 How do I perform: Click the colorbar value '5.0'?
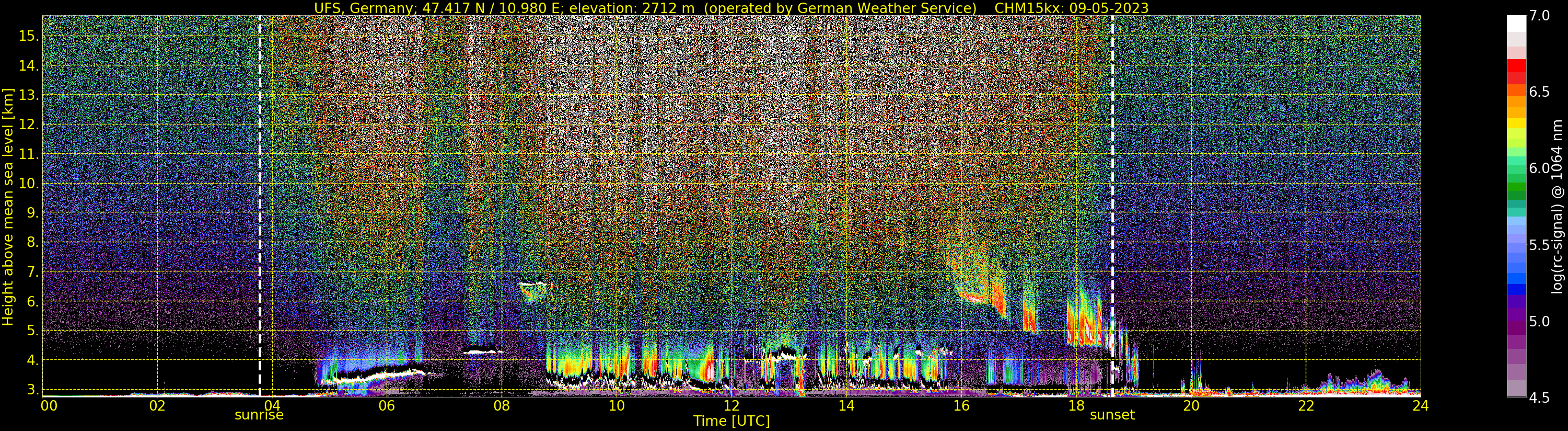1539,321
